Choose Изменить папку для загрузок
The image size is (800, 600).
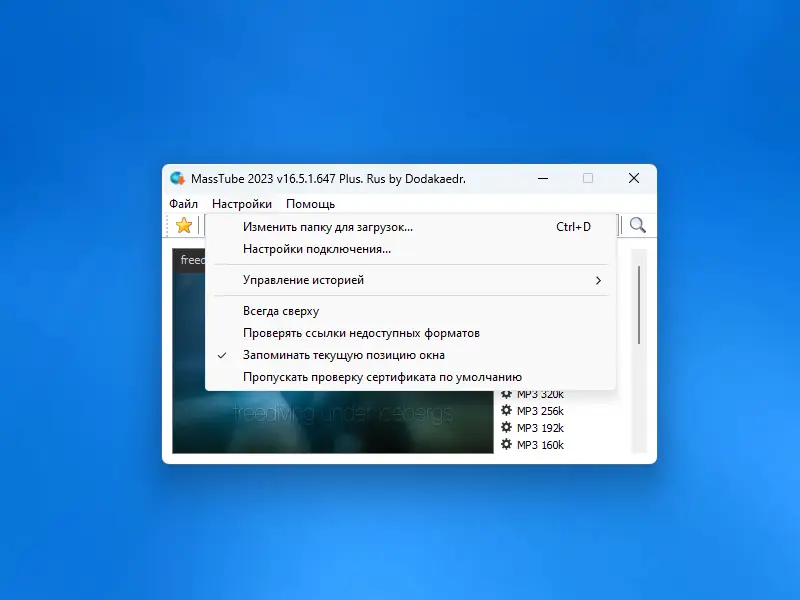coord(411,227)
